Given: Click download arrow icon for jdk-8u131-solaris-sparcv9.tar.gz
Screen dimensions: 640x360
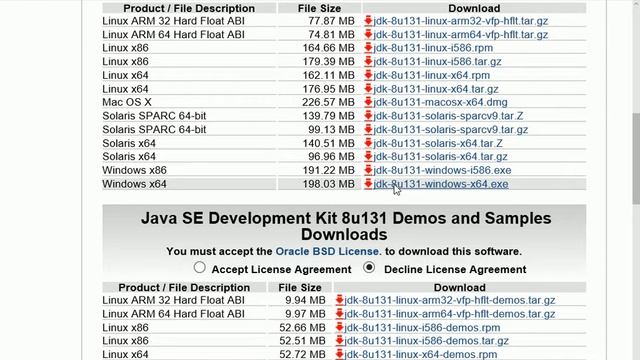Looking at the screenshot, I should coord(368,129).
